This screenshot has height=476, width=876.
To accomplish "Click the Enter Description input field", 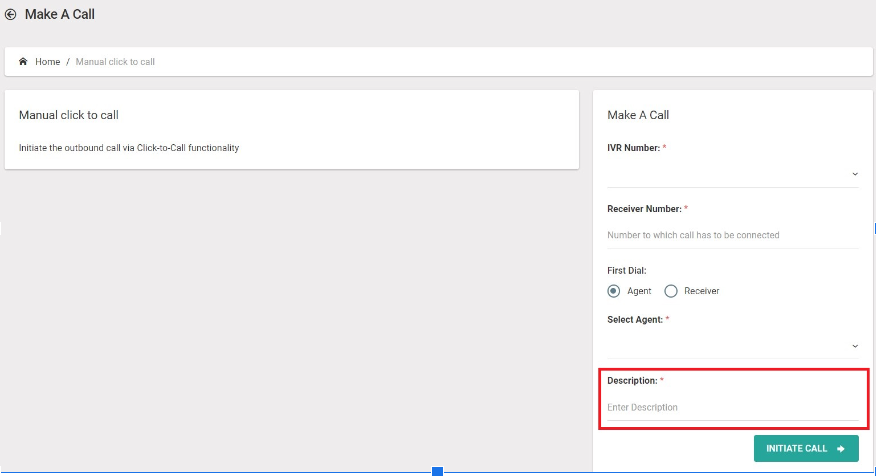I will tap(733, 407).
